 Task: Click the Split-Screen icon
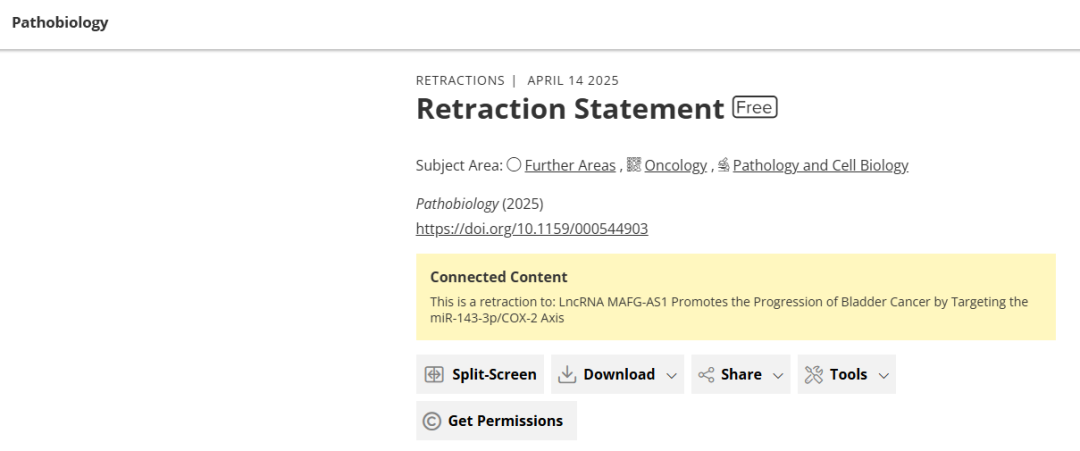point(434,375)
